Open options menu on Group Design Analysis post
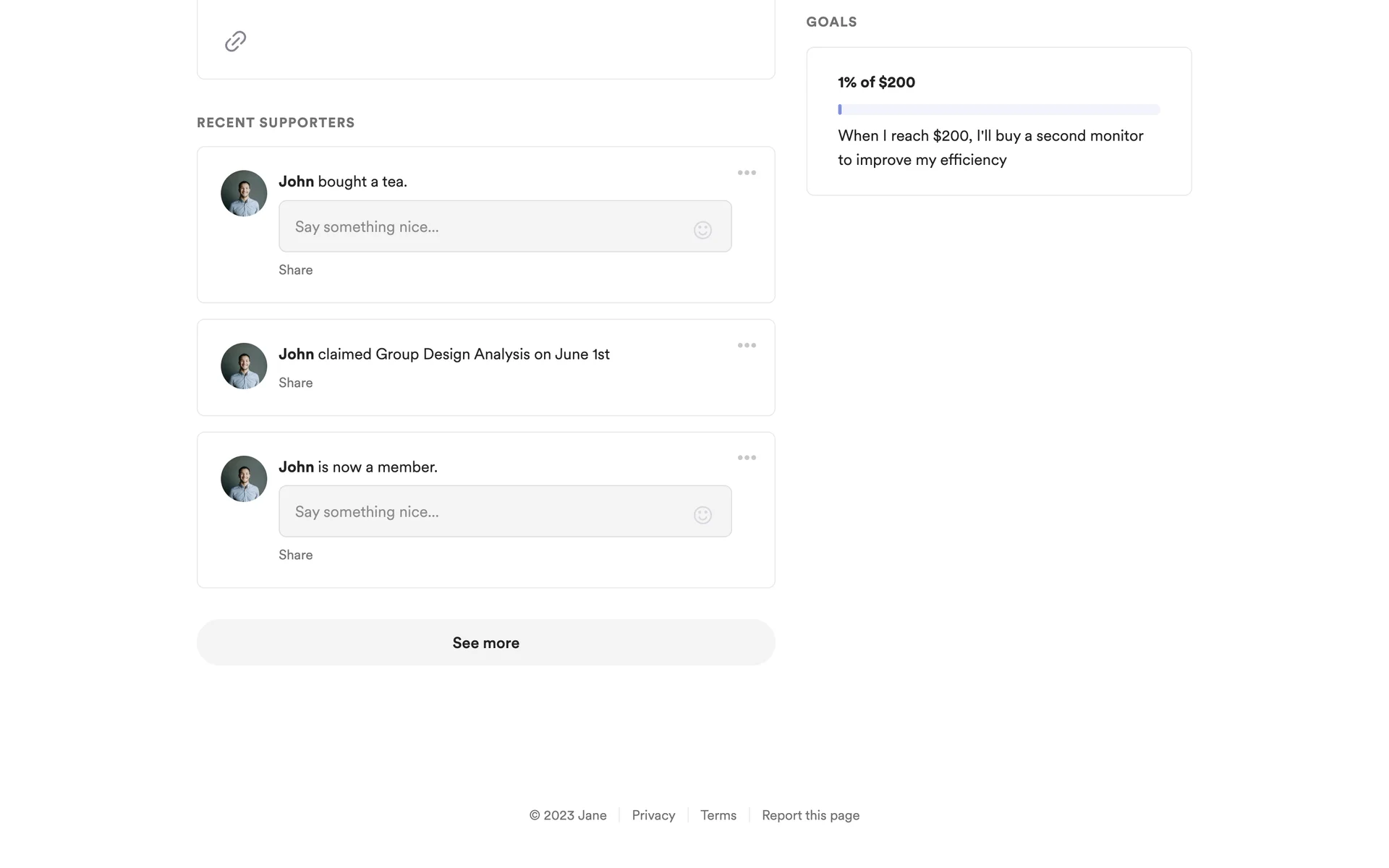Image resolution: width=1389 pixels, height=868 pixels. coord(747,346)
